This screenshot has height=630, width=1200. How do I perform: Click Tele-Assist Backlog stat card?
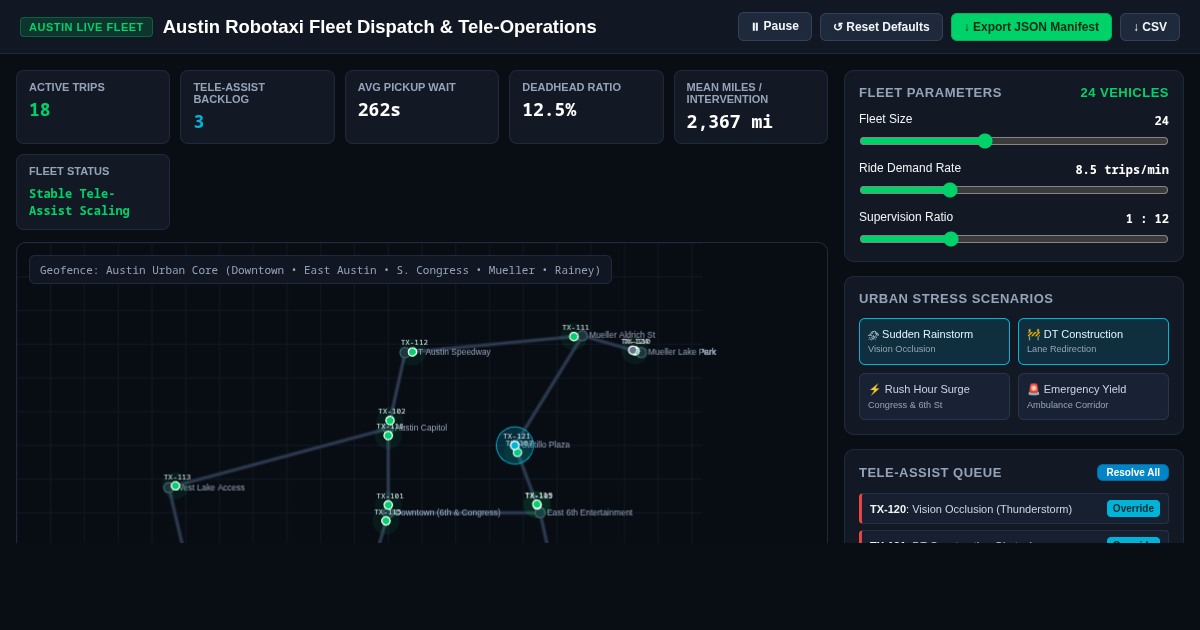click(257, 107)
